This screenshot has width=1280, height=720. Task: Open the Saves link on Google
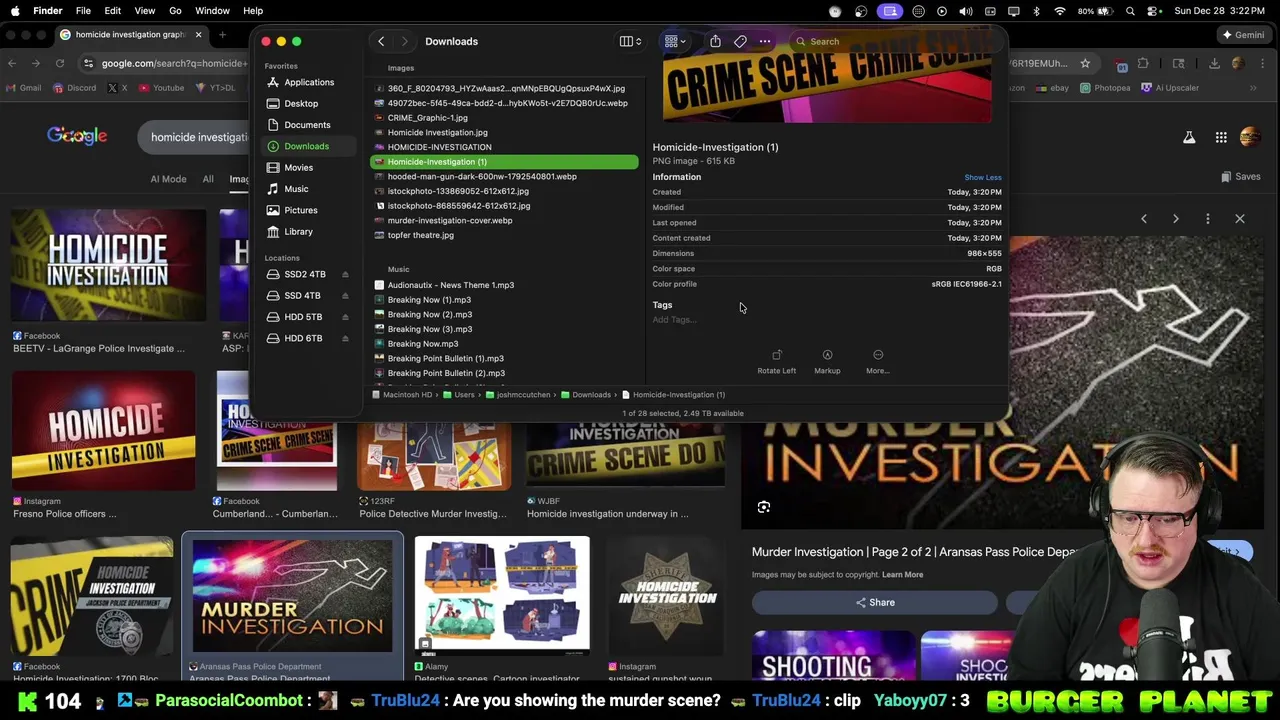tap(1240, 177)
